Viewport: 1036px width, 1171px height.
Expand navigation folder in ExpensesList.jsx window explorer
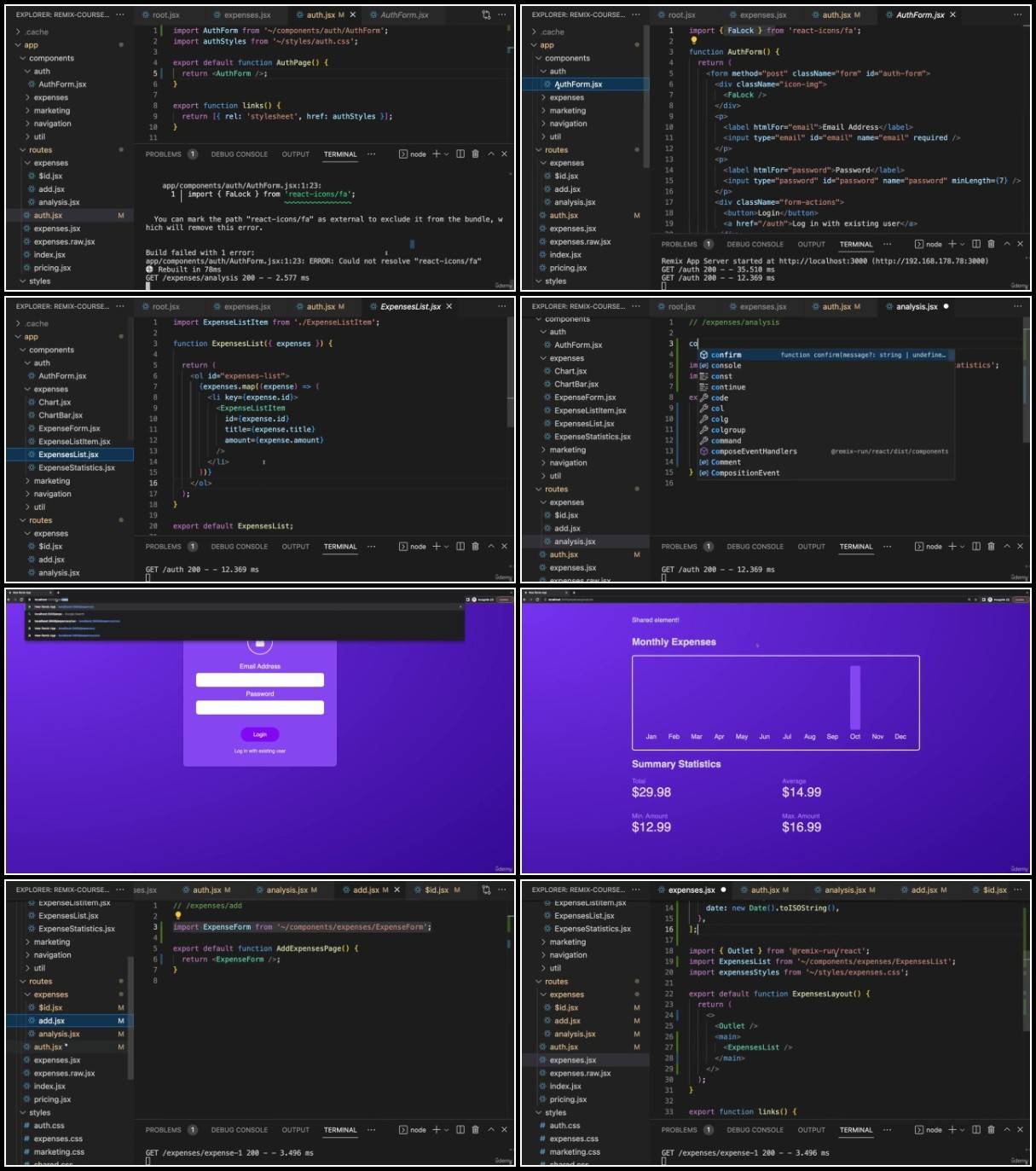pyautogui.click(x=52, y=494)
